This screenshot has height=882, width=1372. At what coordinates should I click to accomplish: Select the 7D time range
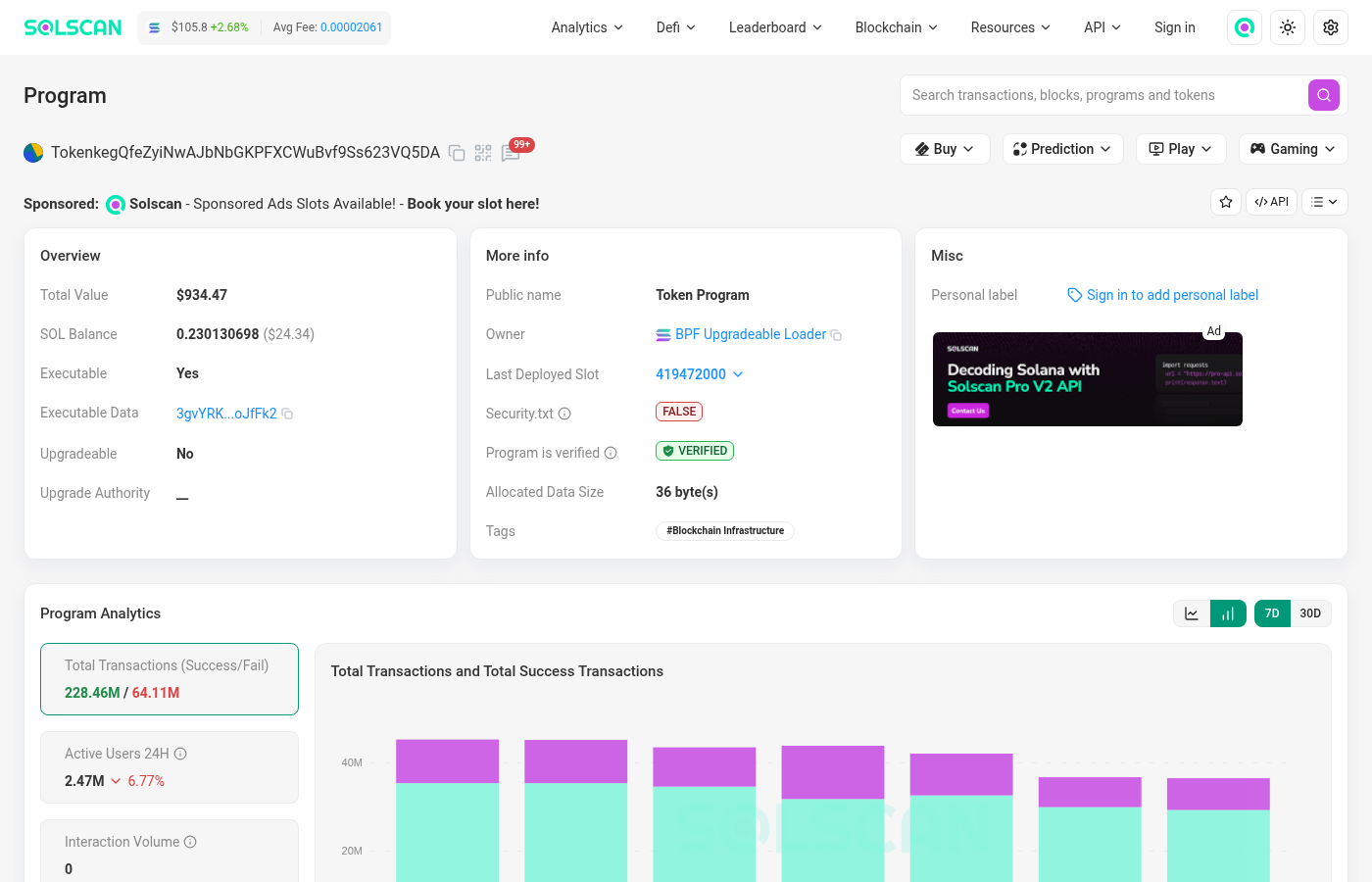click(1272, 613)
